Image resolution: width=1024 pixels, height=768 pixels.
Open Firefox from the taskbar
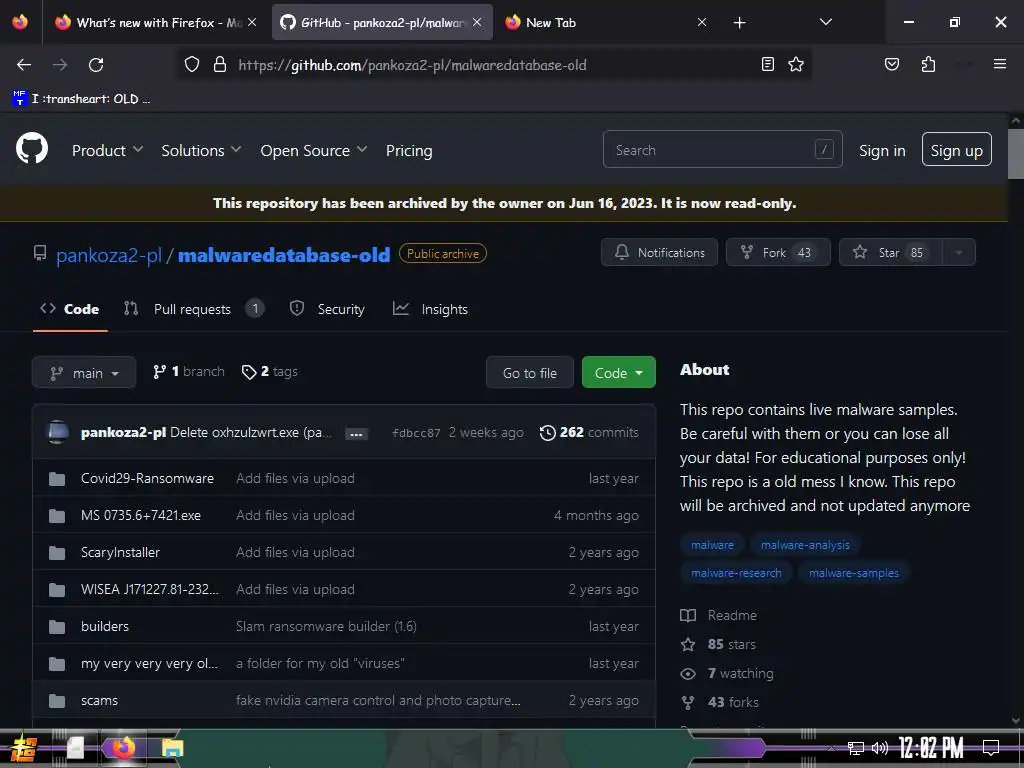123,747
